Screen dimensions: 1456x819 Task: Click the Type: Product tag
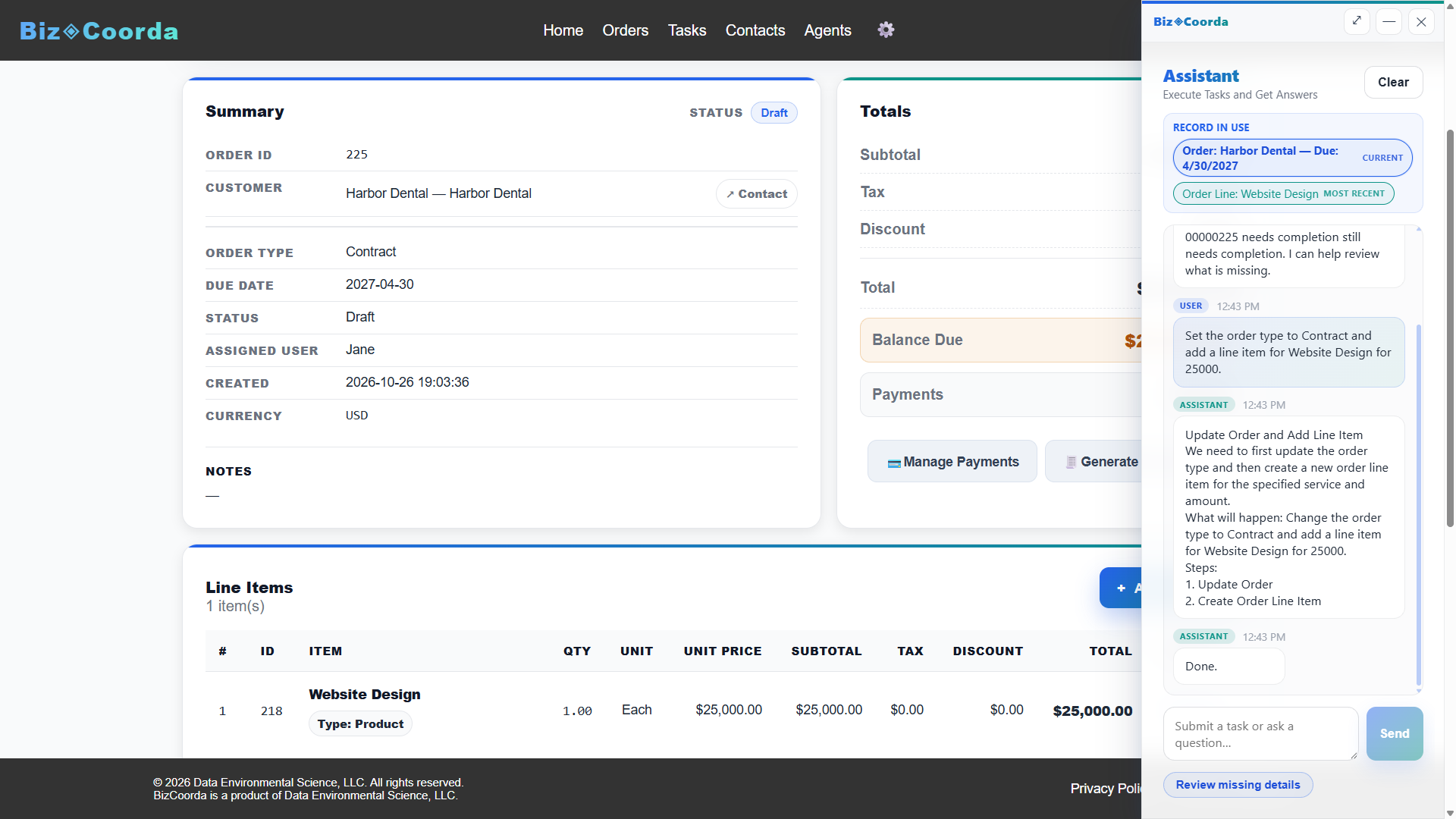pos(360,724)
